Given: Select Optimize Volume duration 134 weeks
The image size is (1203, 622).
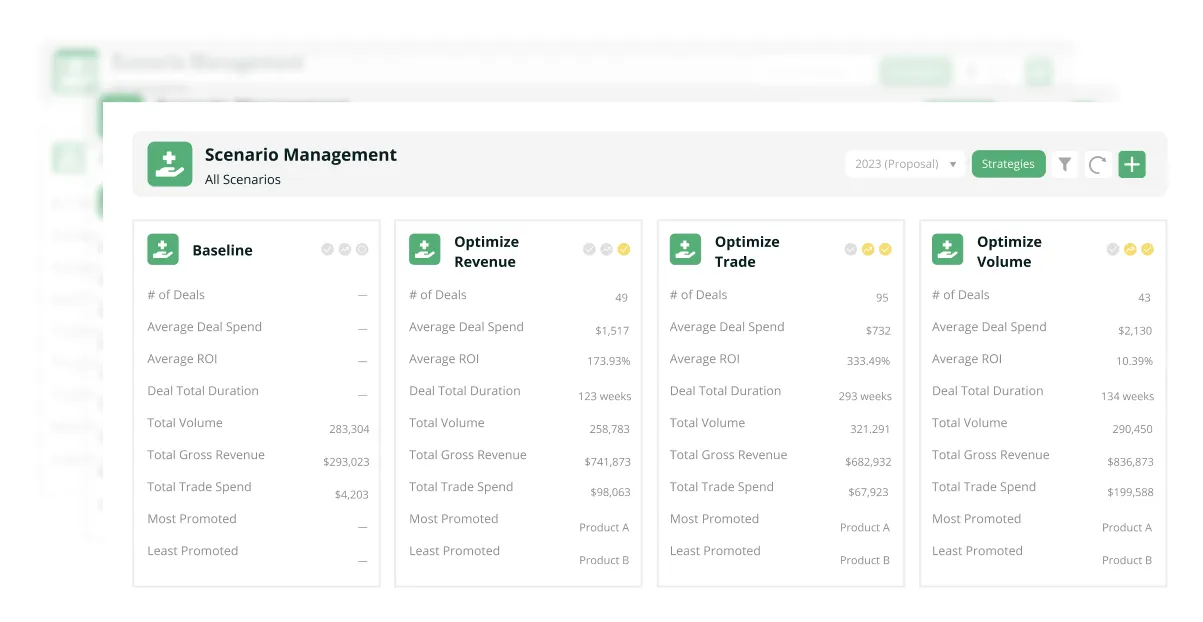Looking at the screenshot, I should click(1128, 396).
